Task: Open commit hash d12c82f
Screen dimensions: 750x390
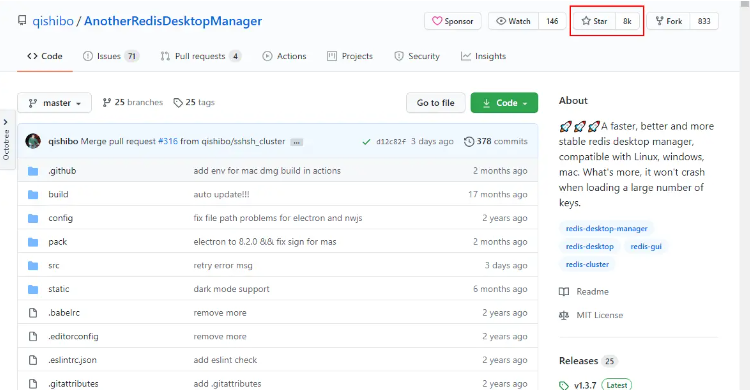Action: click(x=391, y=142)
